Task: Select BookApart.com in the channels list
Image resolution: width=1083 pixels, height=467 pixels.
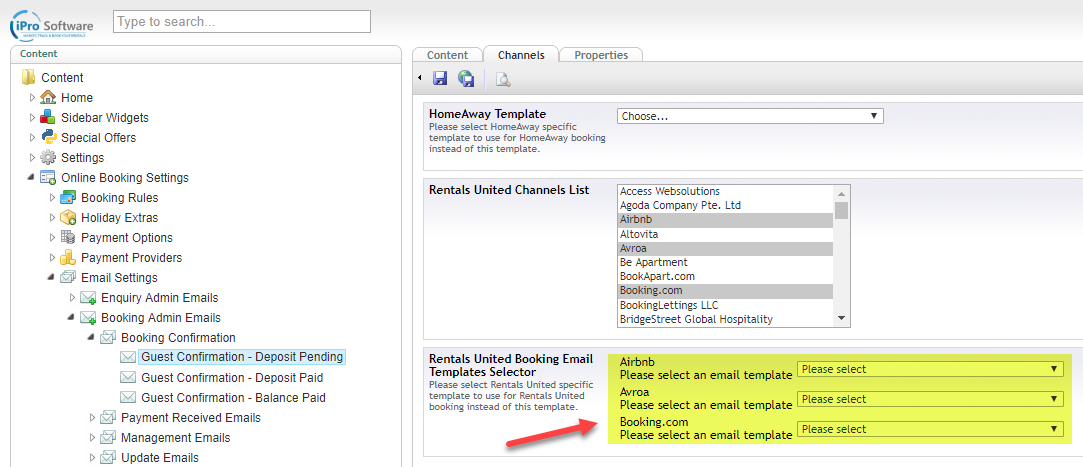Action: (725, 276)
